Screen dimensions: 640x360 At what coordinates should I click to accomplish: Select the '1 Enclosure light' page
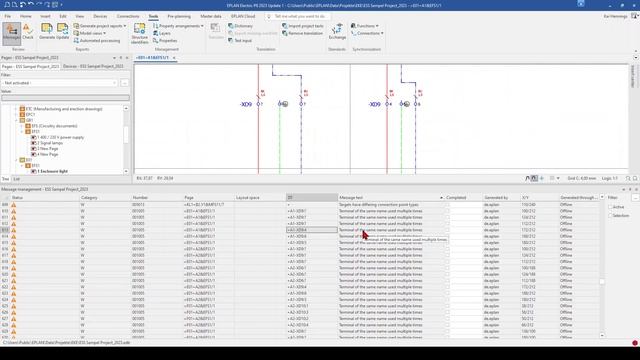point(49,171)
